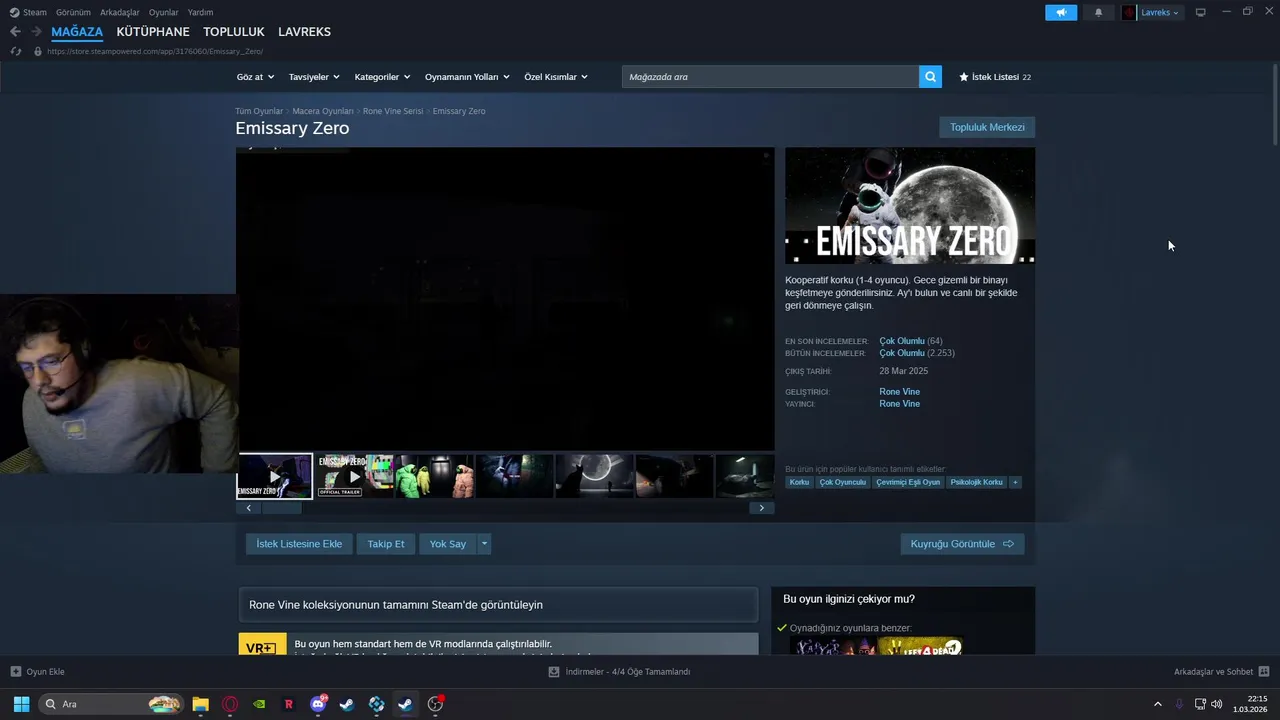Reload the page with refresh icon

point(15,51)
